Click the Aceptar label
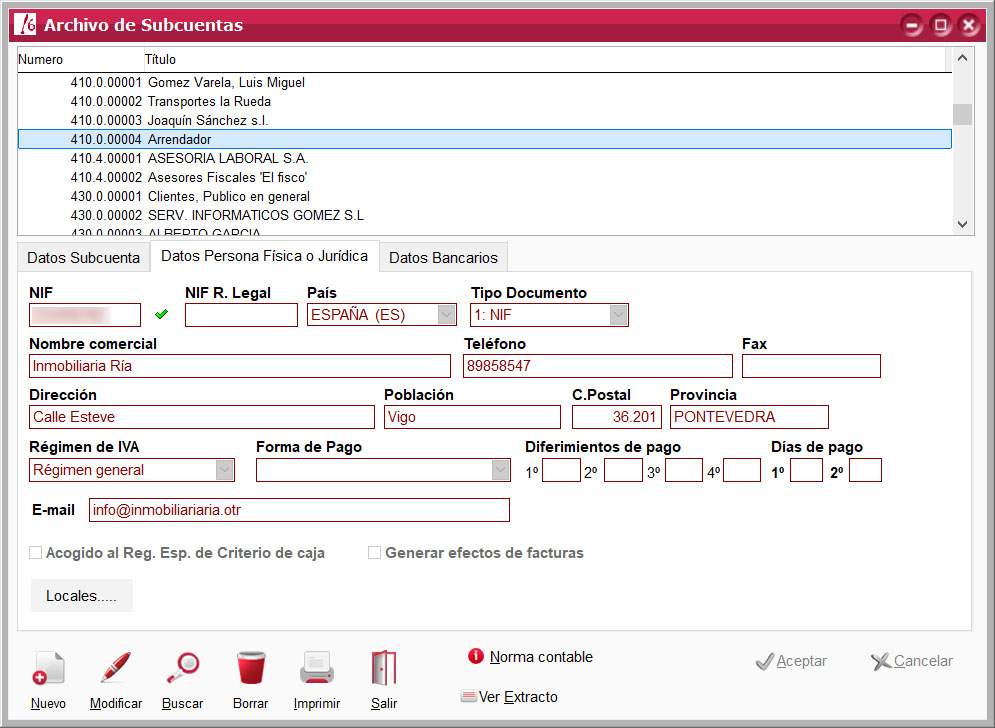Viewport: 995px width, 728px height. coord(802,661)
